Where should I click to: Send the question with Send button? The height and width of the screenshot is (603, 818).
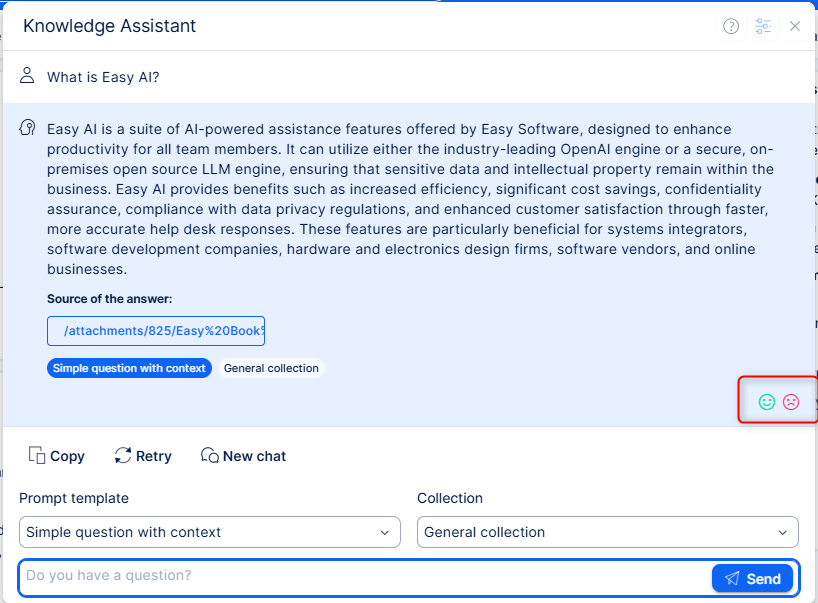coord(752,578)
